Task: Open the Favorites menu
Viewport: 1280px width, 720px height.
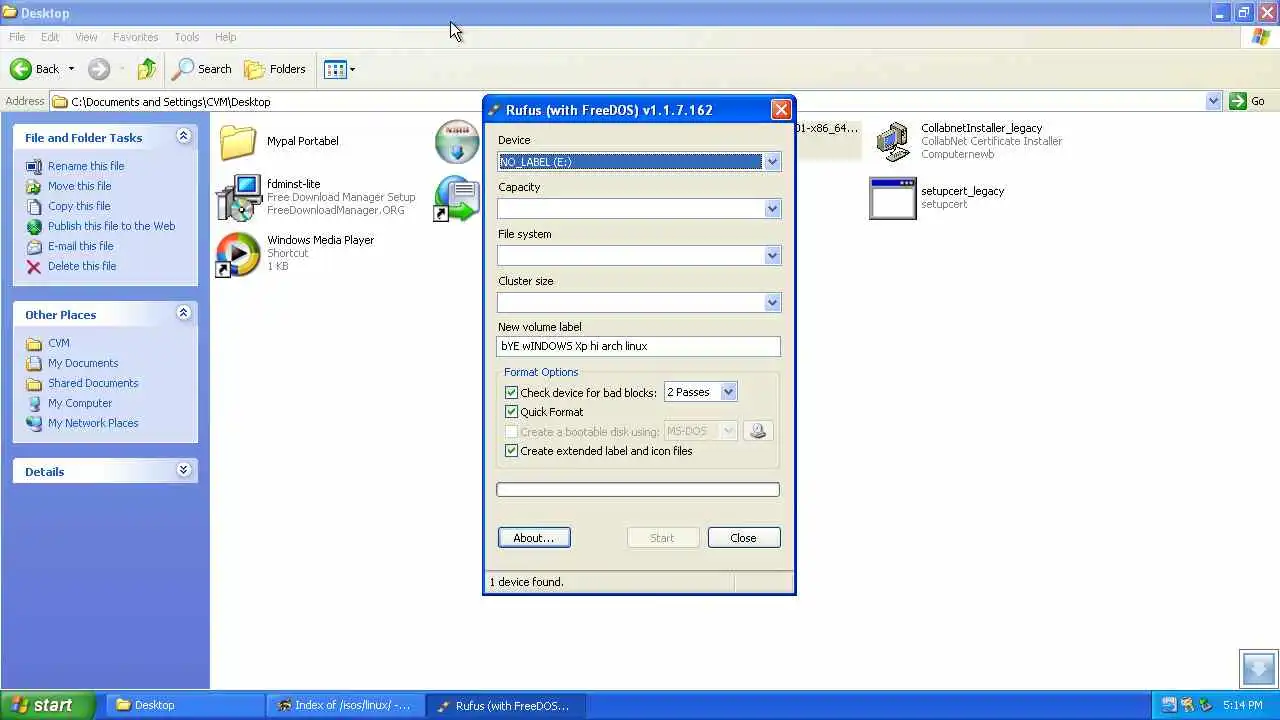Action: click(x=135, y=37)
